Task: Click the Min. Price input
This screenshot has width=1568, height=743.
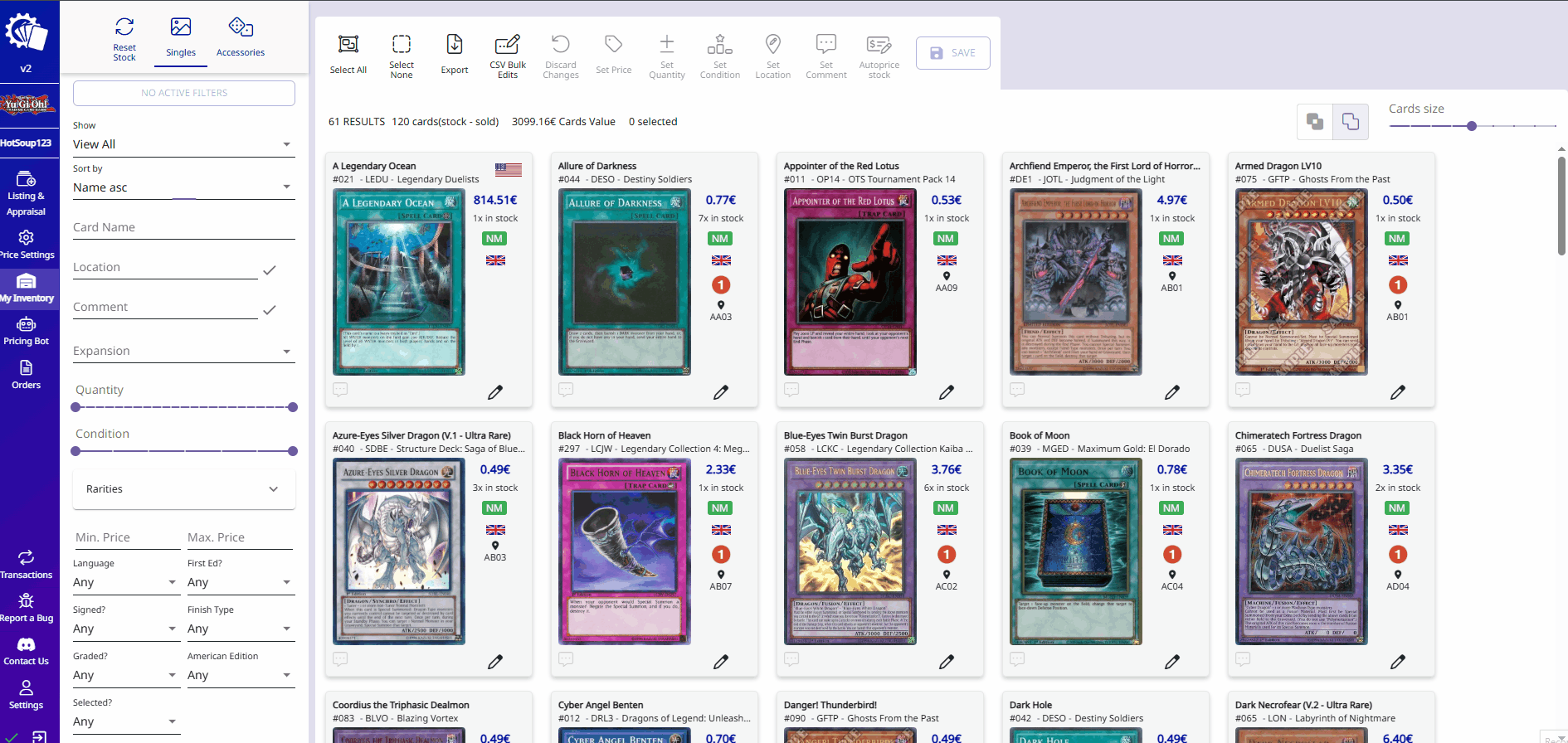Action: click(x=127, y=537)
